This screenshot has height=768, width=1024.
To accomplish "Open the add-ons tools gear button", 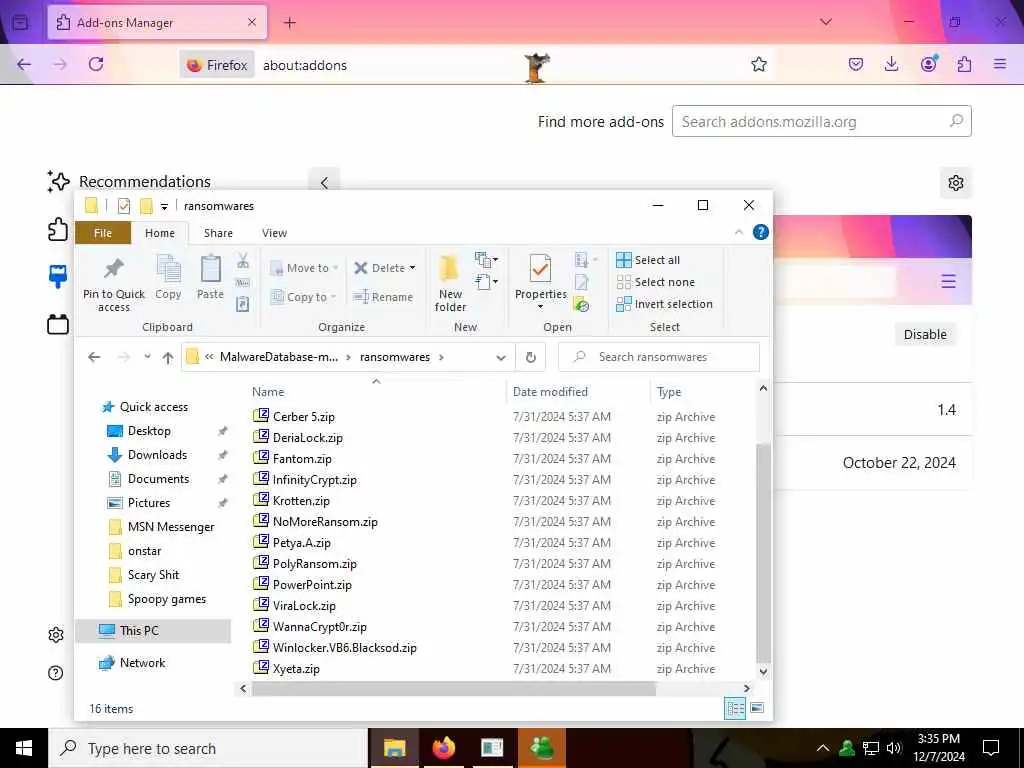I will (x=955, y=183).
